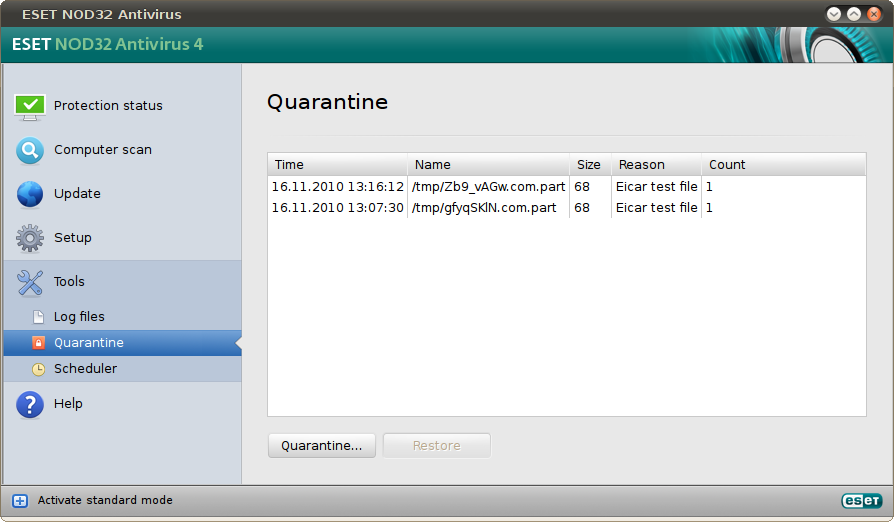Screen dimensions: 894x522
Task: Select Quarantine in the sidebar
Action: [x=122, y=343]
